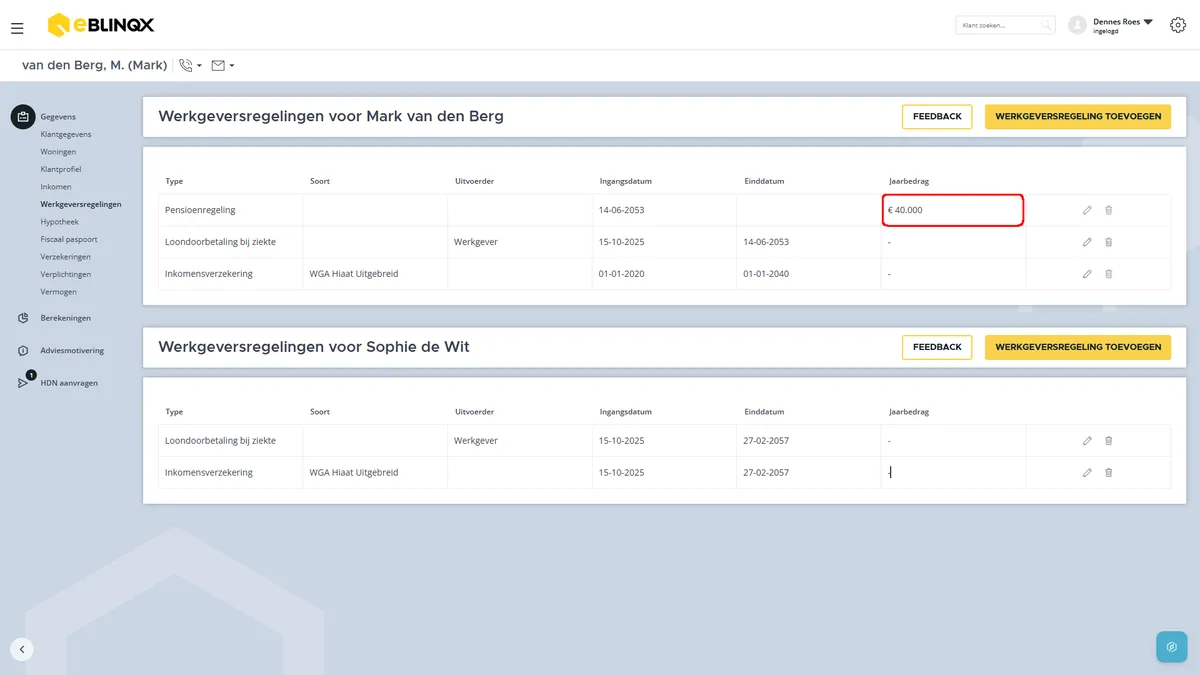This screenshot has width=1200, height=675.
Task: Click the HDN aanvragen send icon
Action: click(x=23, y=382)
